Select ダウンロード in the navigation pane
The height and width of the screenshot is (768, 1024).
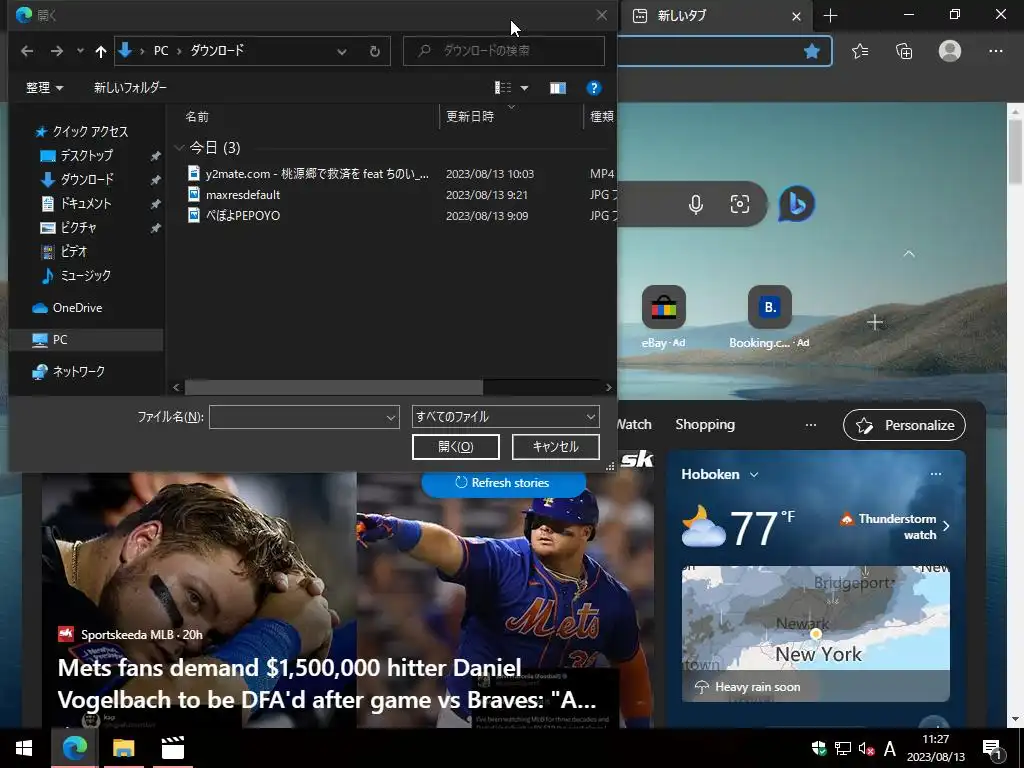[x=86, y=180]
